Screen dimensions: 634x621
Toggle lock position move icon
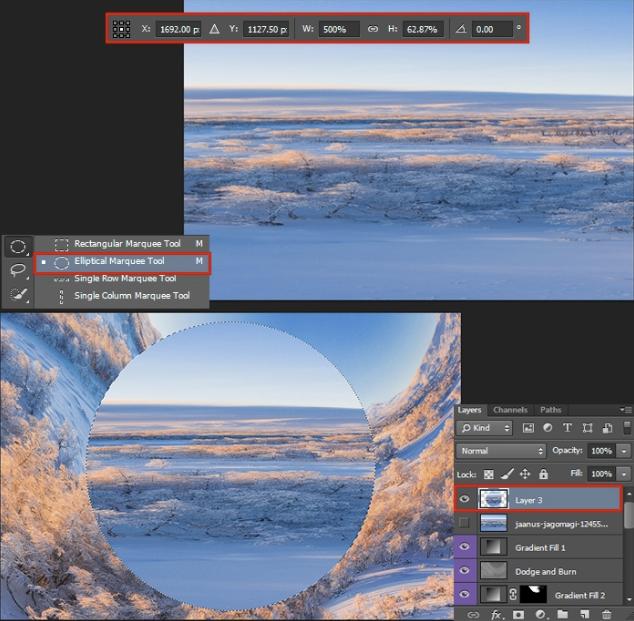point(525,474)
